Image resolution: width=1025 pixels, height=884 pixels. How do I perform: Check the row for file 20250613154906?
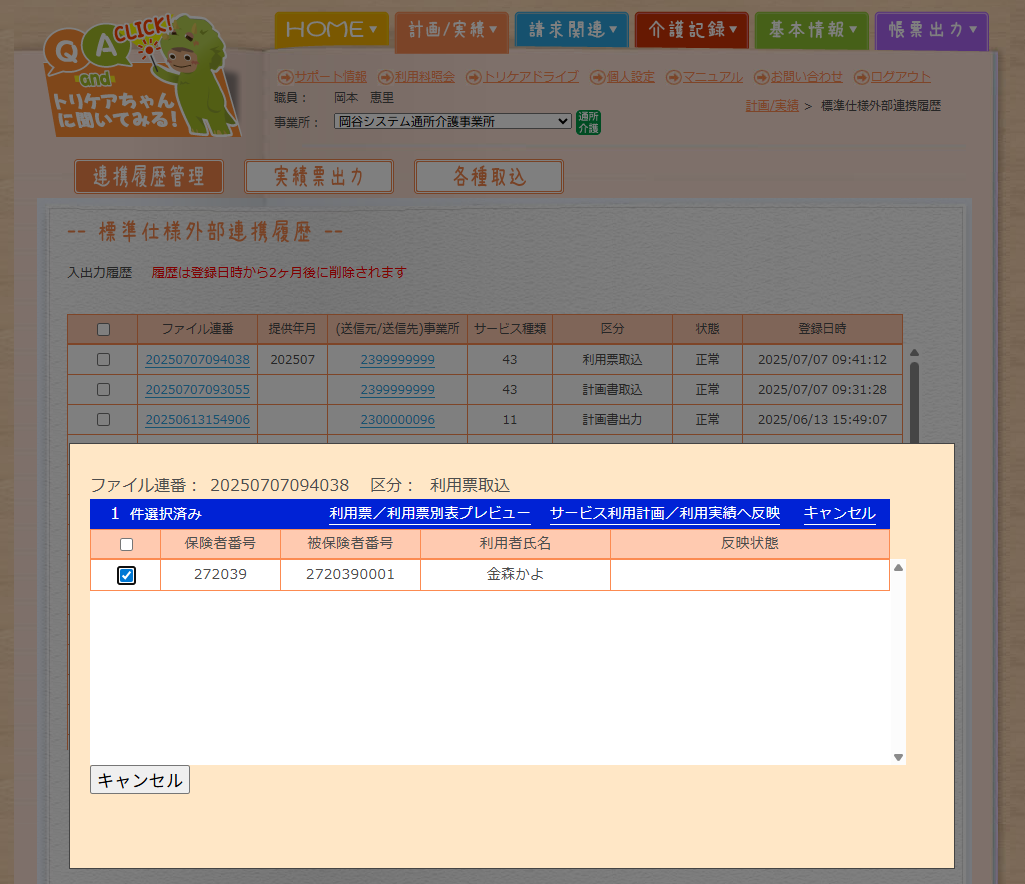(x=103, y=420)
